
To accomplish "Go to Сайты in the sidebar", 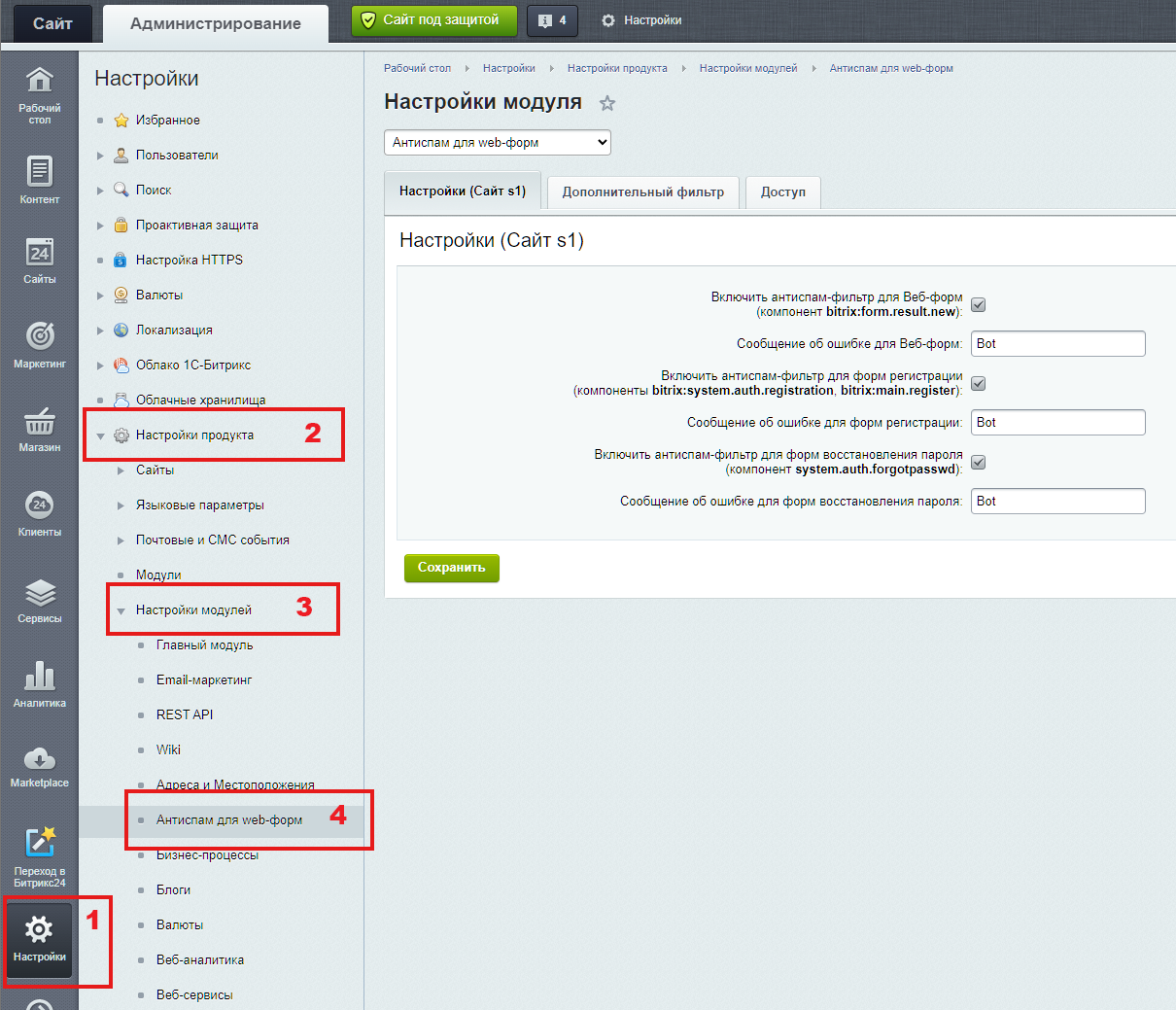I will pyautogui.click(x=39, y=260).
